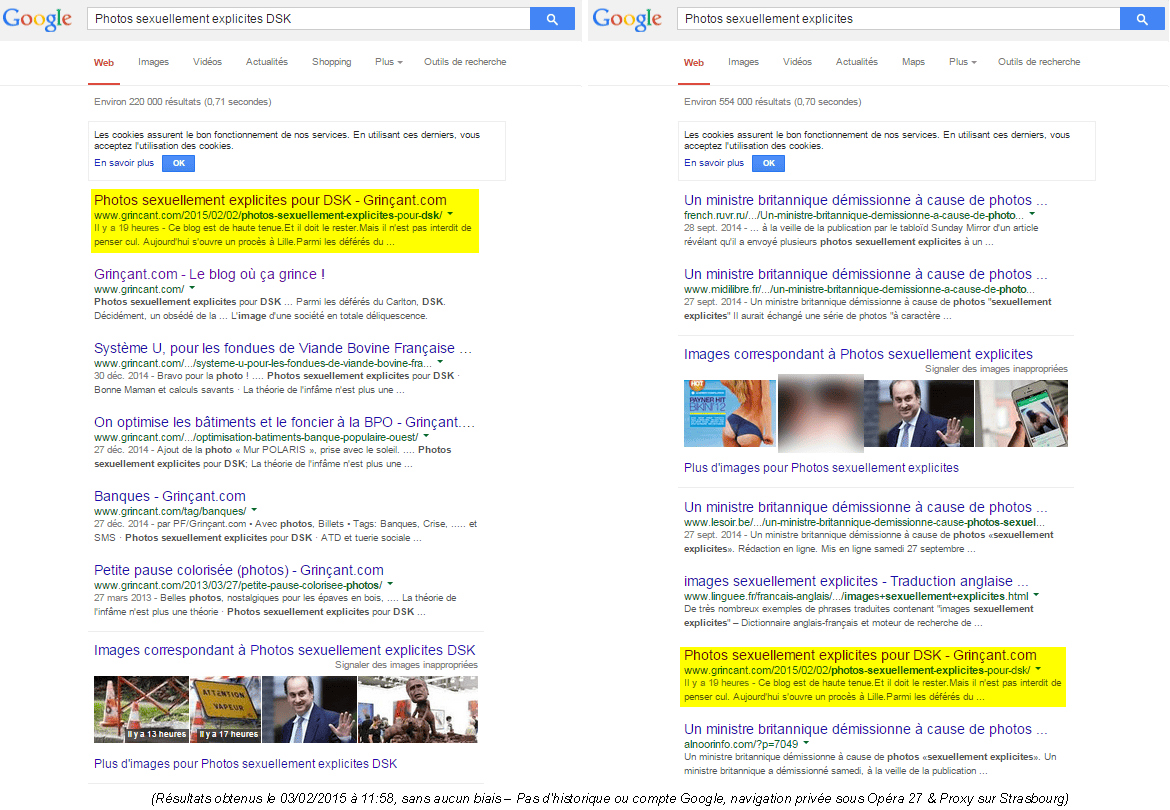Click the phone screen image thumbnail
The height and width of the screenshot is (810, 1170).
[1021, 413]
